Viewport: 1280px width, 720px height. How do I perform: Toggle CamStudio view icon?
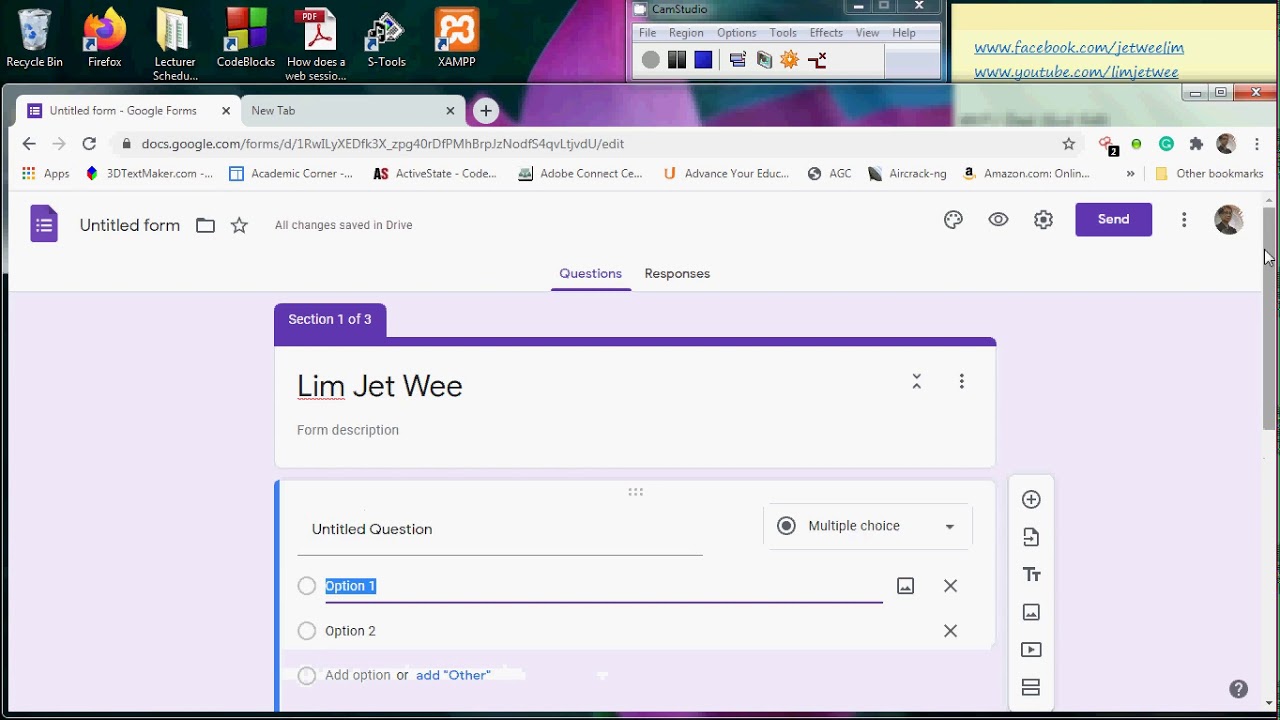click(x=738, y=60)
